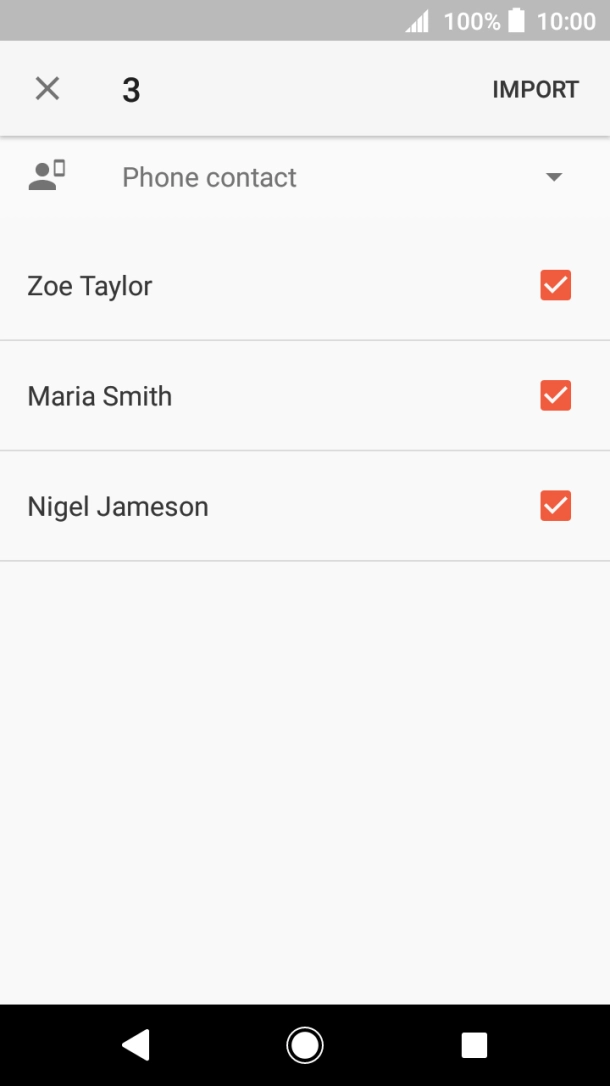Viewport: 610px width, 1086px height.
Task: Uncheck the Zoe Taylor checkbox
Action: pyautogui.click(x=555, y=286)
